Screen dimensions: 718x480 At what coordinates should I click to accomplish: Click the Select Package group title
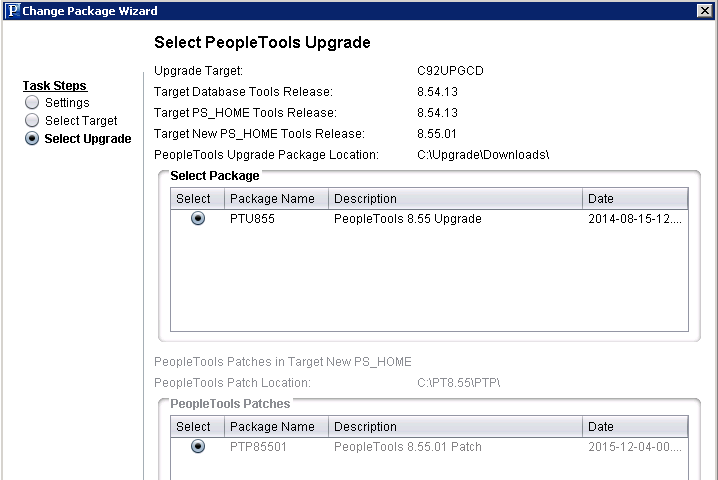(215, 176)
